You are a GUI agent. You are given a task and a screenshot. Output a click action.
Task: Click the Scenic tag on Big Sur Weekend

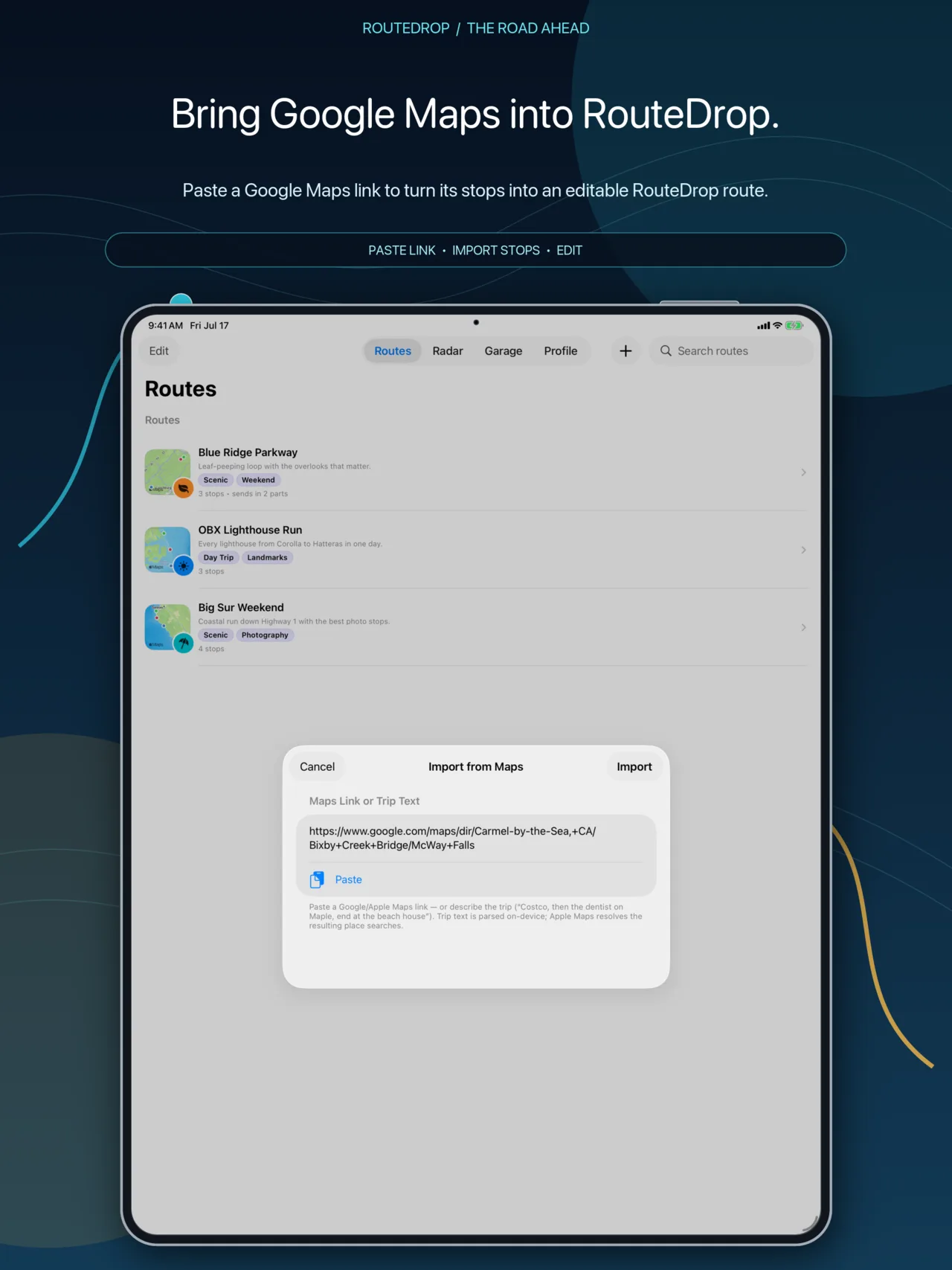[216, 635]
